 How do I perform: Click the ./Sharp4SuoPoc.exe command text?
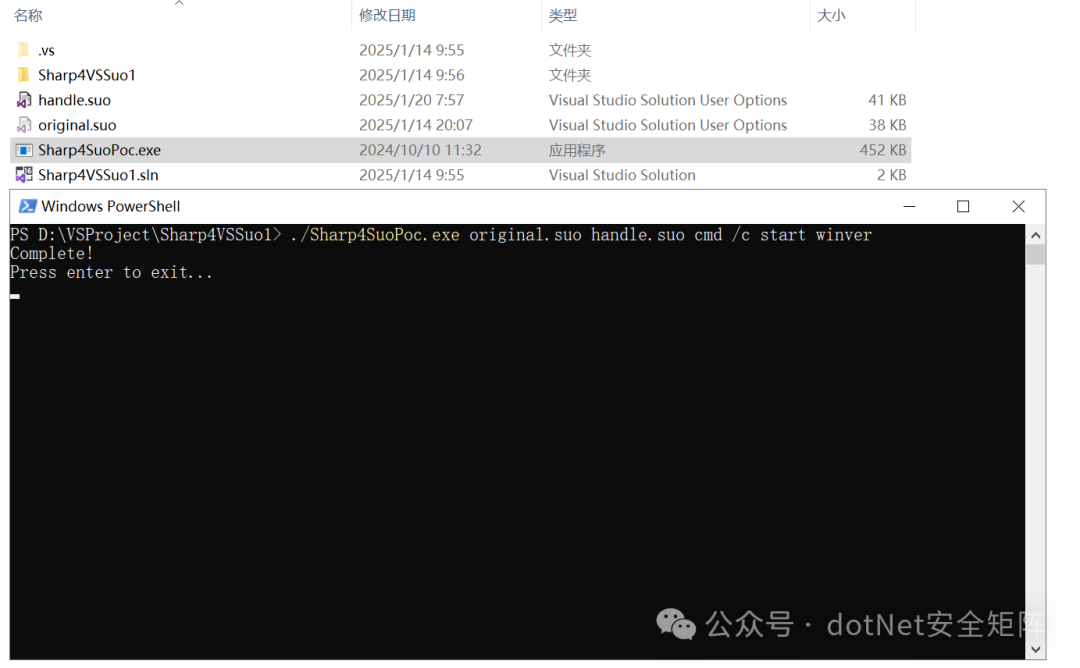[375, 235]
